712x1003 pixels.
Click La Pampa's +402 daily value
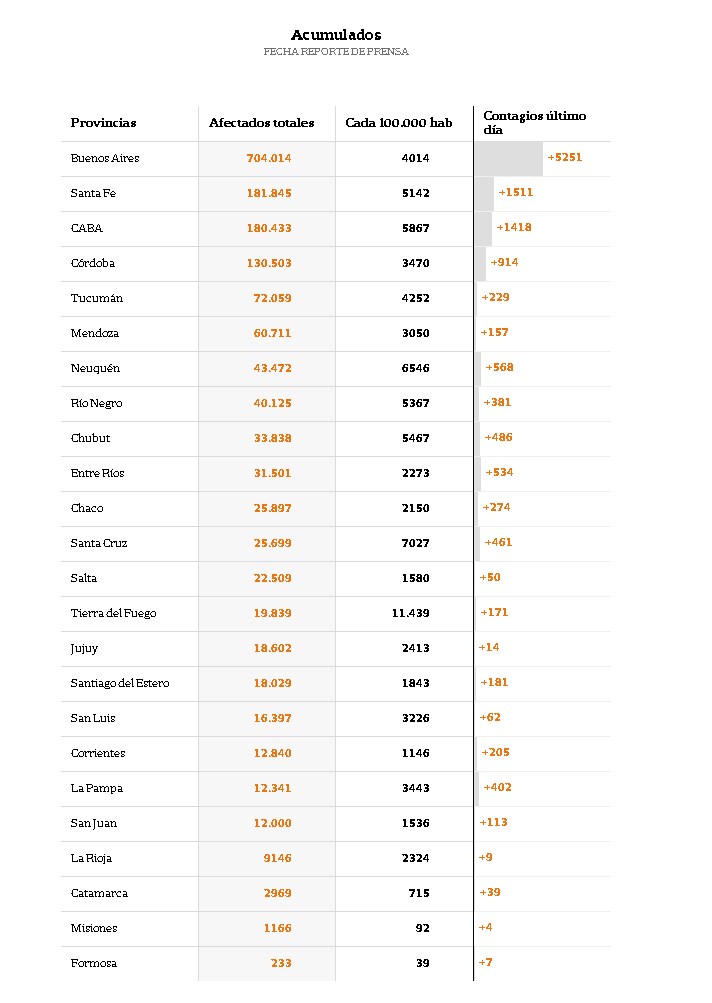coord(497,788)
